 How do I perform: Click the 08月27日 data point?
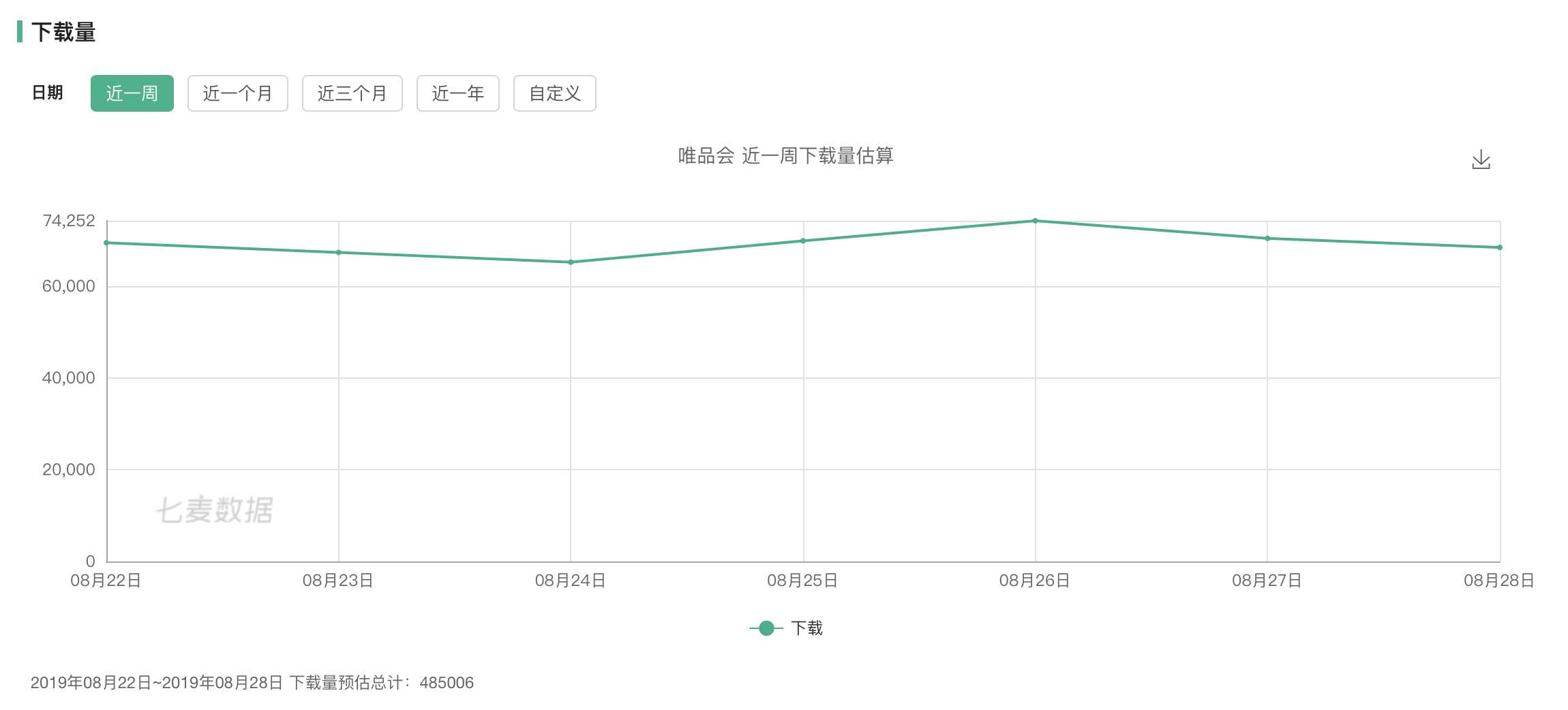tap(1267, 238)
